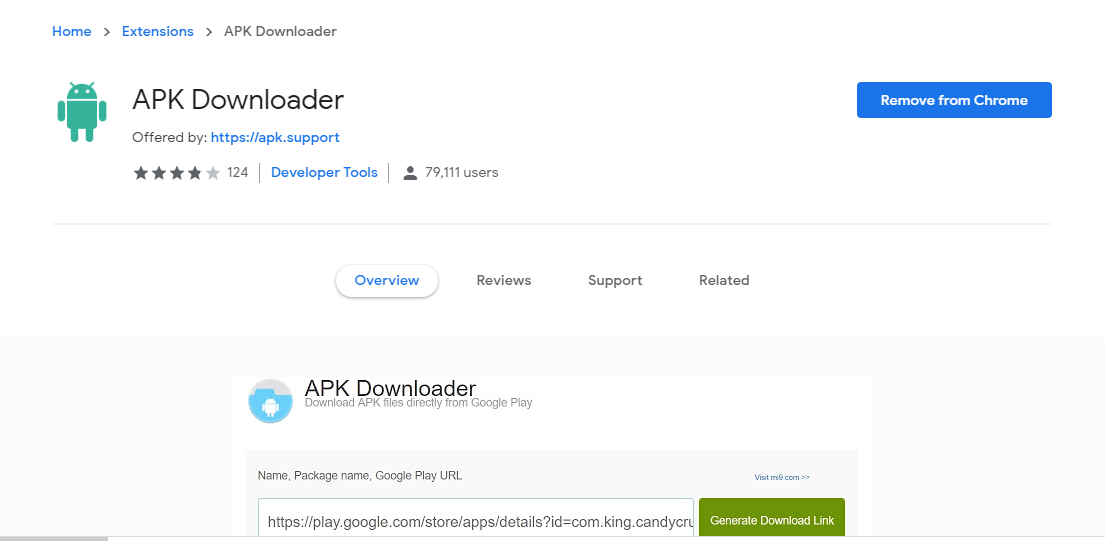This screenshot has height=541, width=1105.
Task: Click the blue folder Android icon in preview
Action: [x=270, y=401]
